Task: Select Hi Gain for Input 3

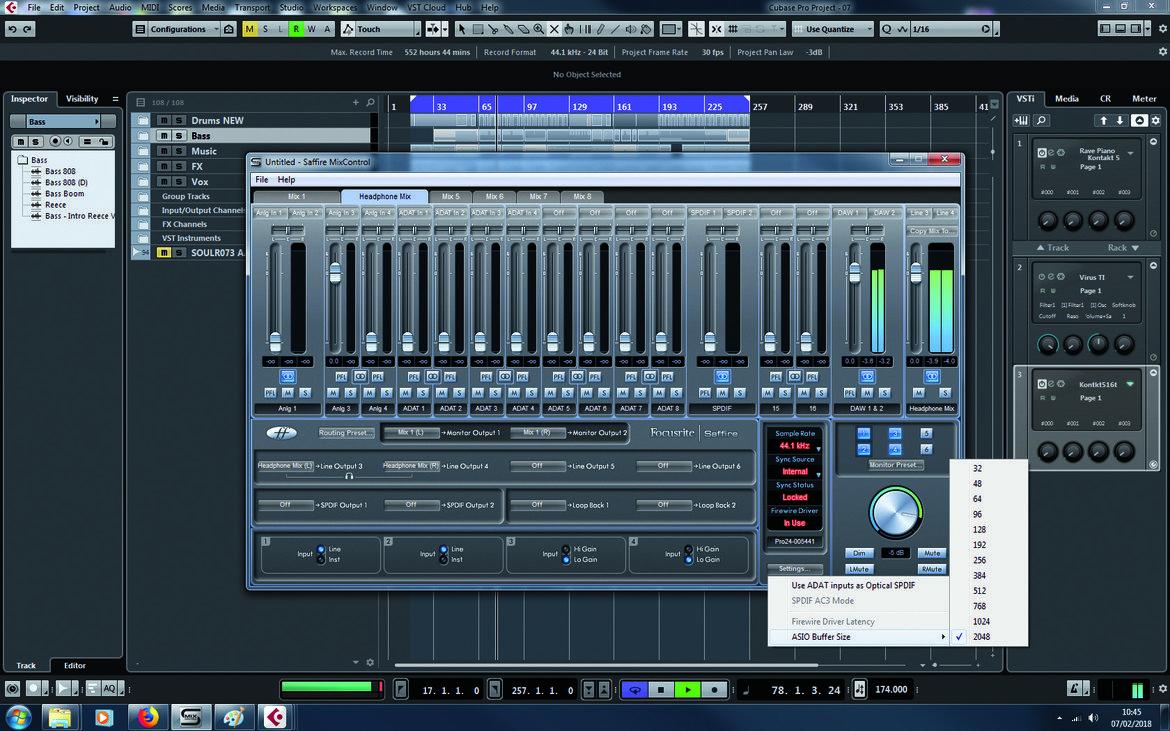Action: coord(566,549)
